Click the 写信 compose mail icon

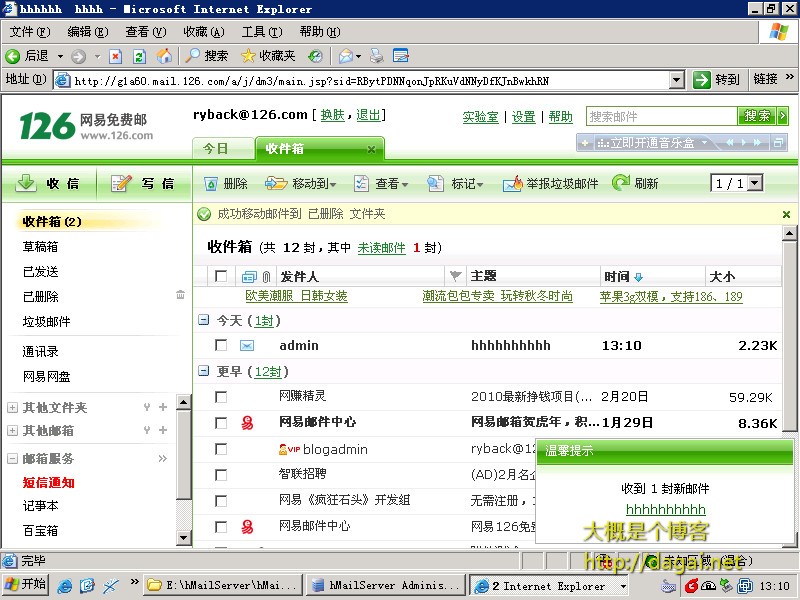(122, 183)
